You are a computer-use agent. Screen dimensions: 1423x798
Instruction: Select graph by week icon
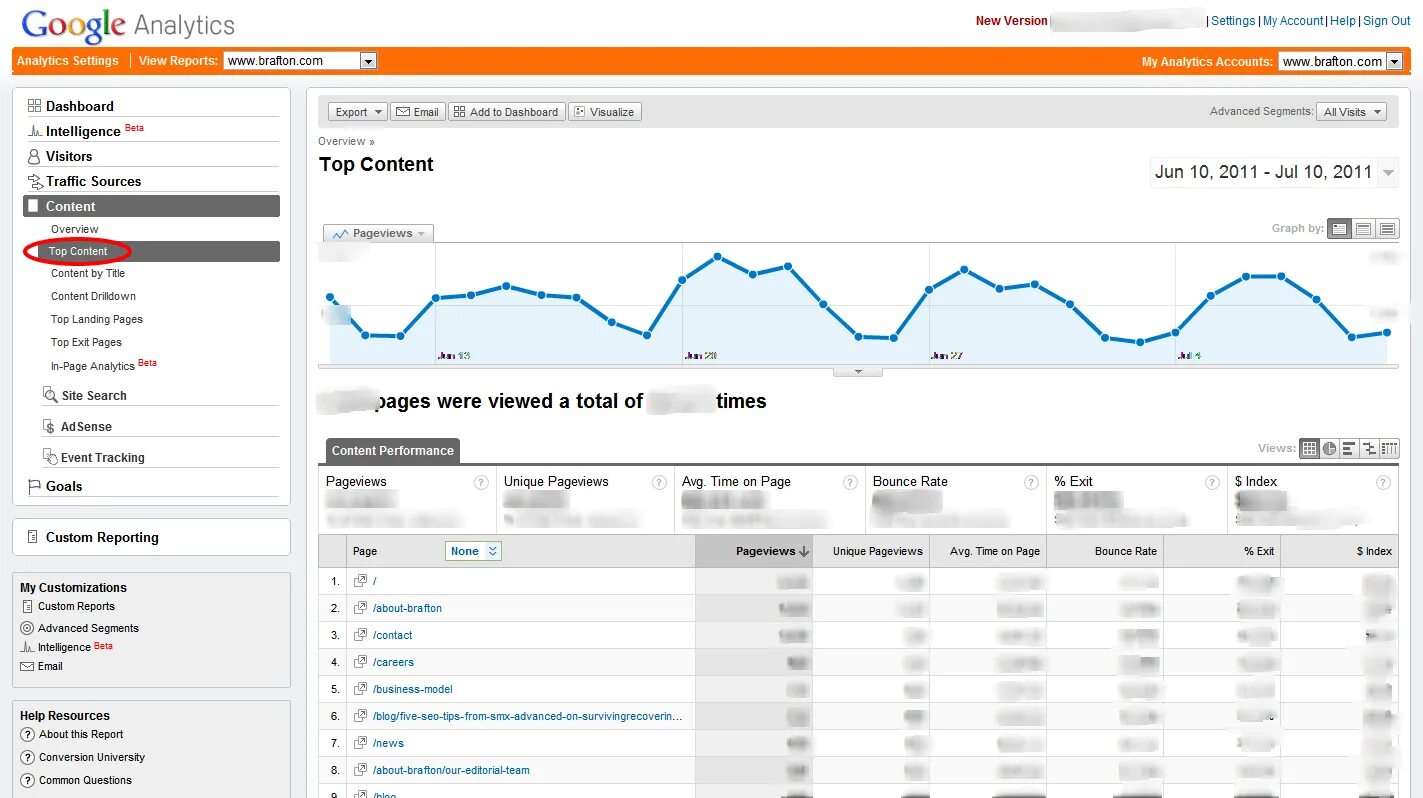tap(1363, 229)
